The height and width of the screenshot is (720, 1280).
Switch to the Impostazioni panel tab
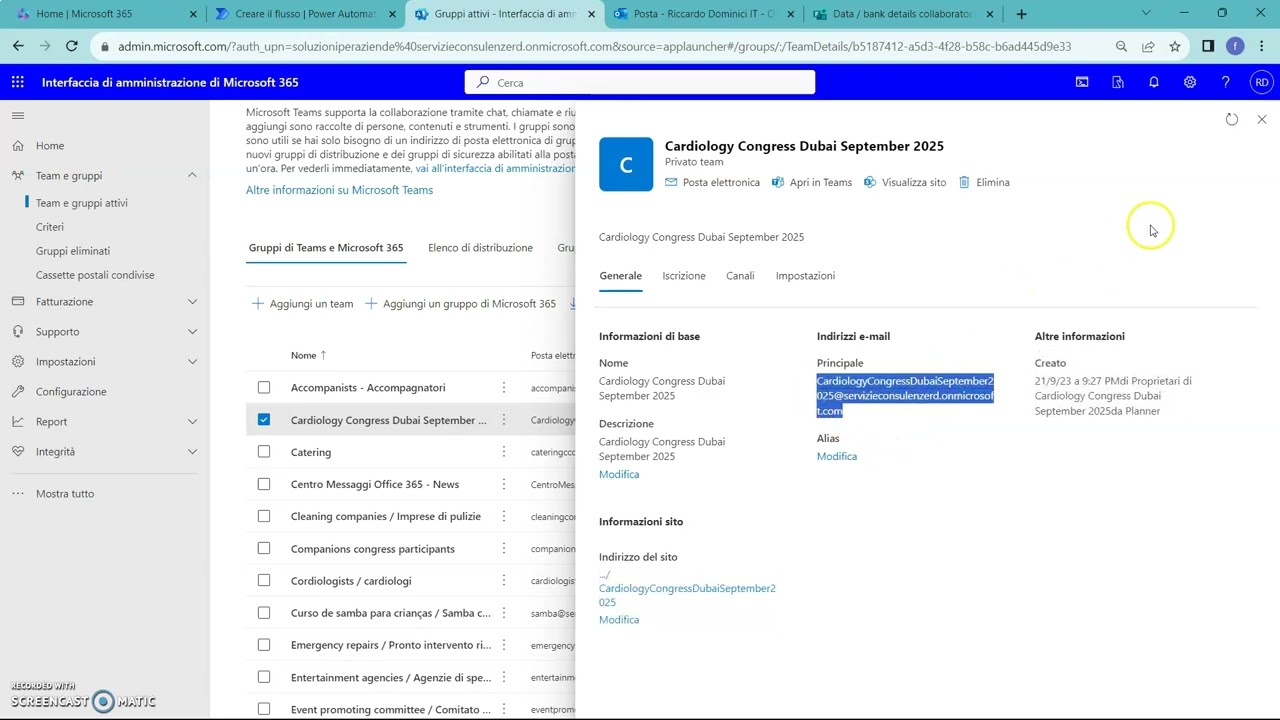[805, 276]
